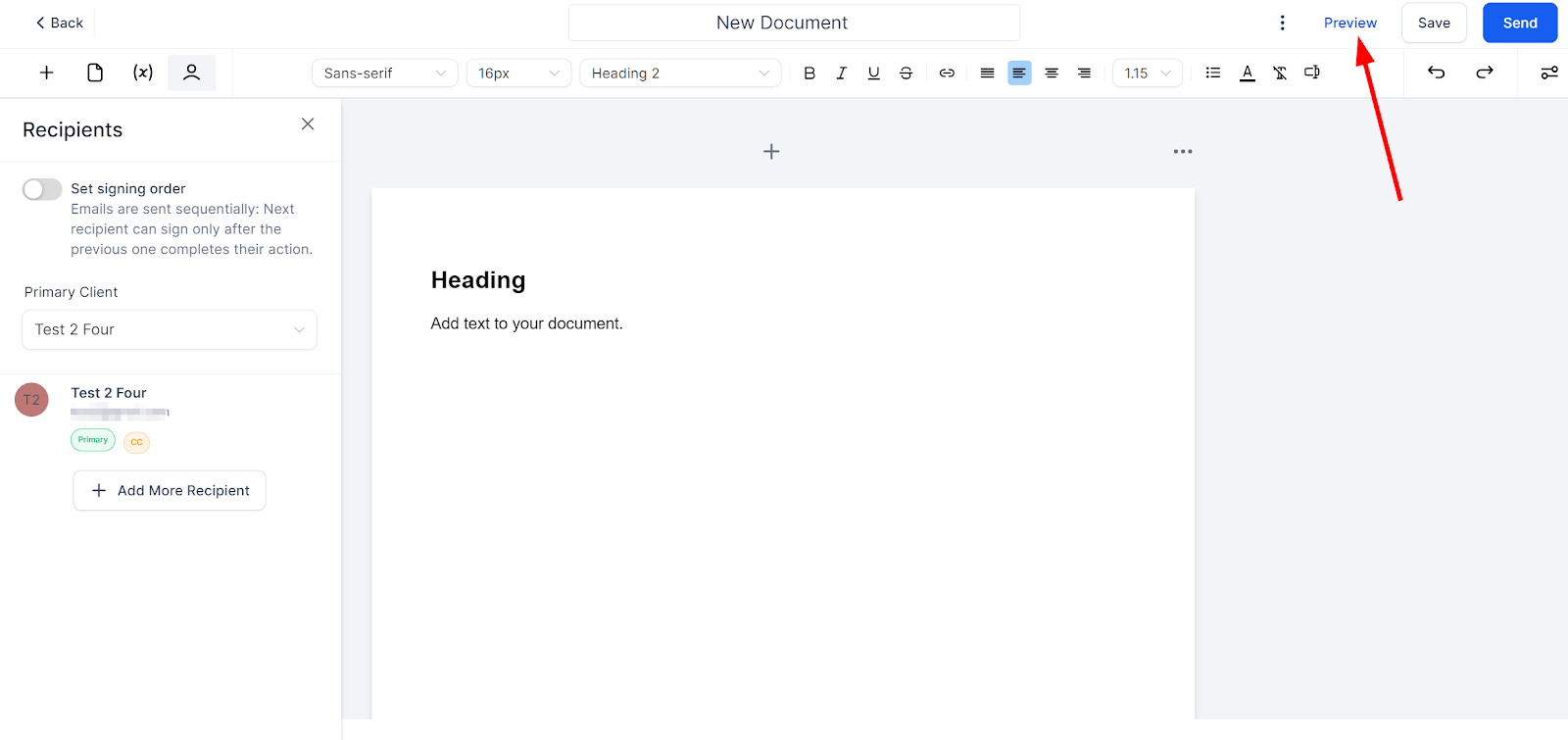
Task: Click Add More Recipient button
Action: [x=170, y=490]
